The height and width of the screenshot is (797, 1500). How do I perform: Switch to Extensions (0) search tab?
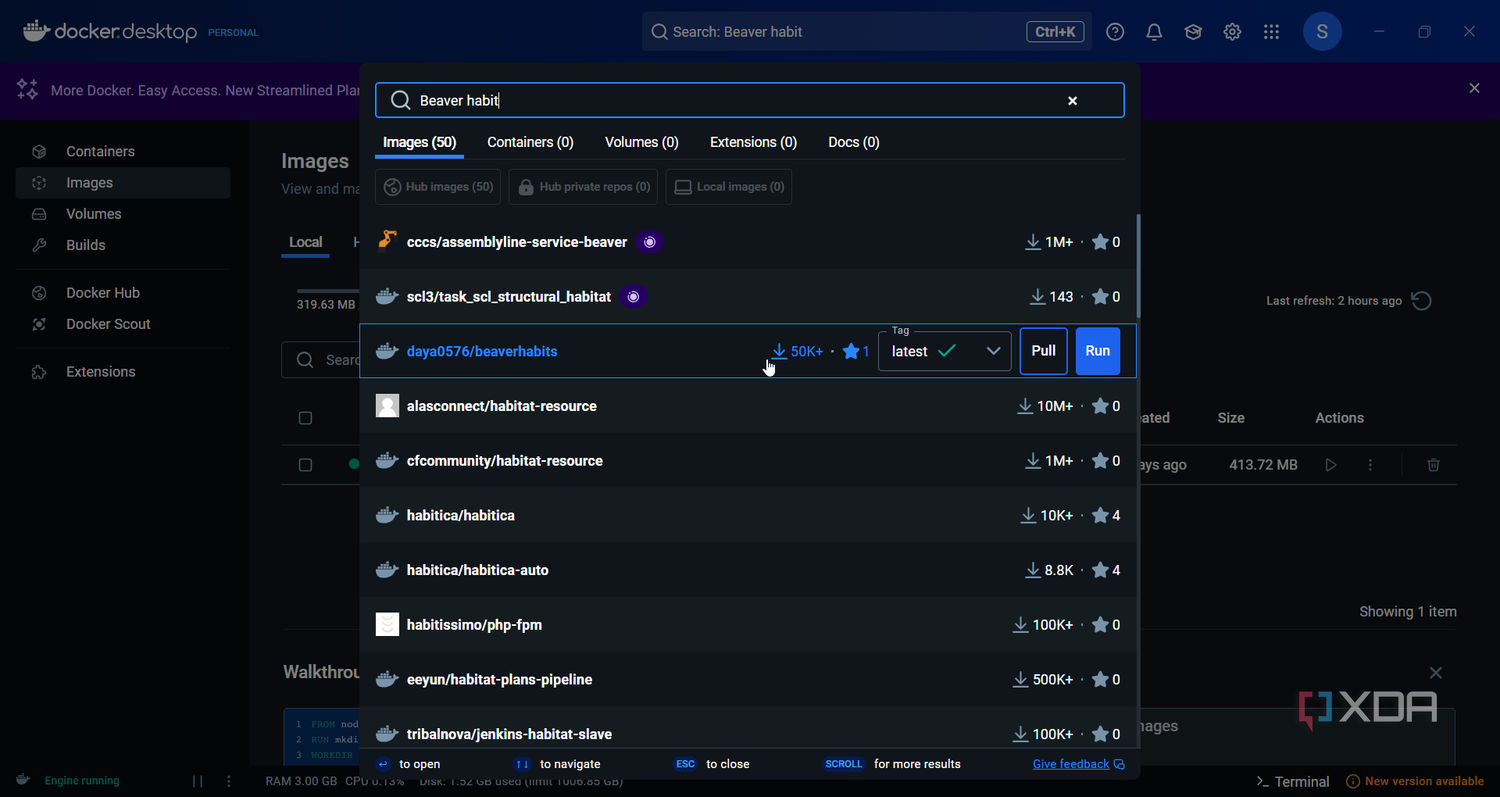(x=753, y=142)
